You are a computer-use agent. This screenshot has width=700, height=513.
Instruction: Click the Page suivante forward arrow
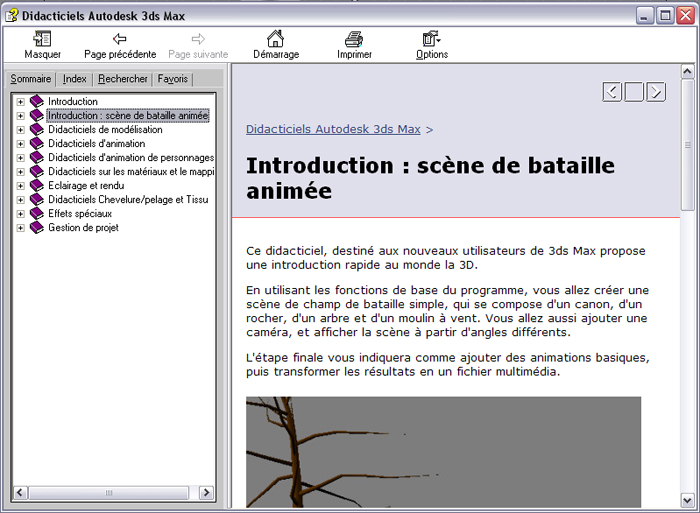(198, 39)
